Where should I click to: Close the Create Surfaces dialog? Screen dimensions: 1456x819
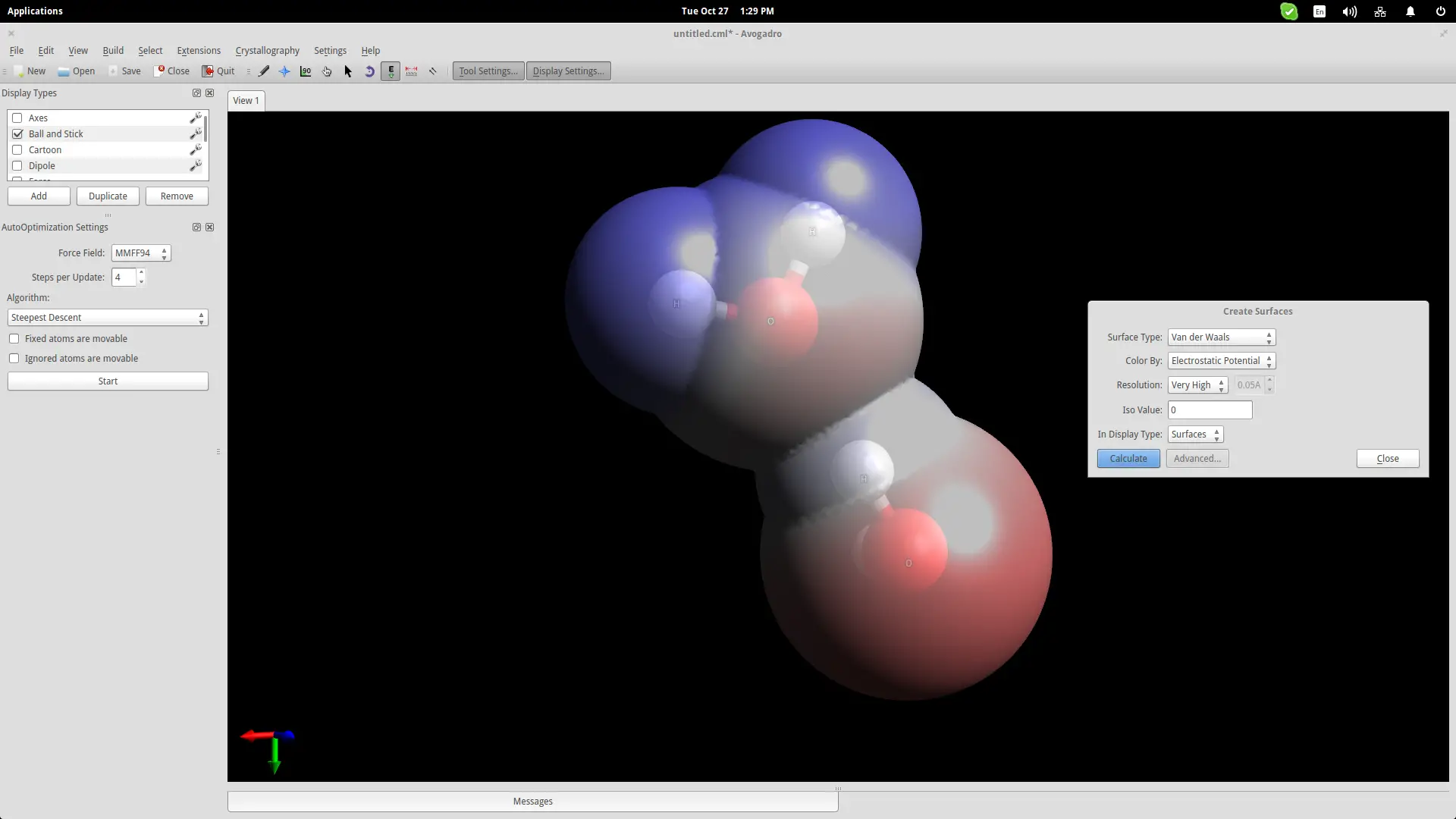[x=1388, y=459]
